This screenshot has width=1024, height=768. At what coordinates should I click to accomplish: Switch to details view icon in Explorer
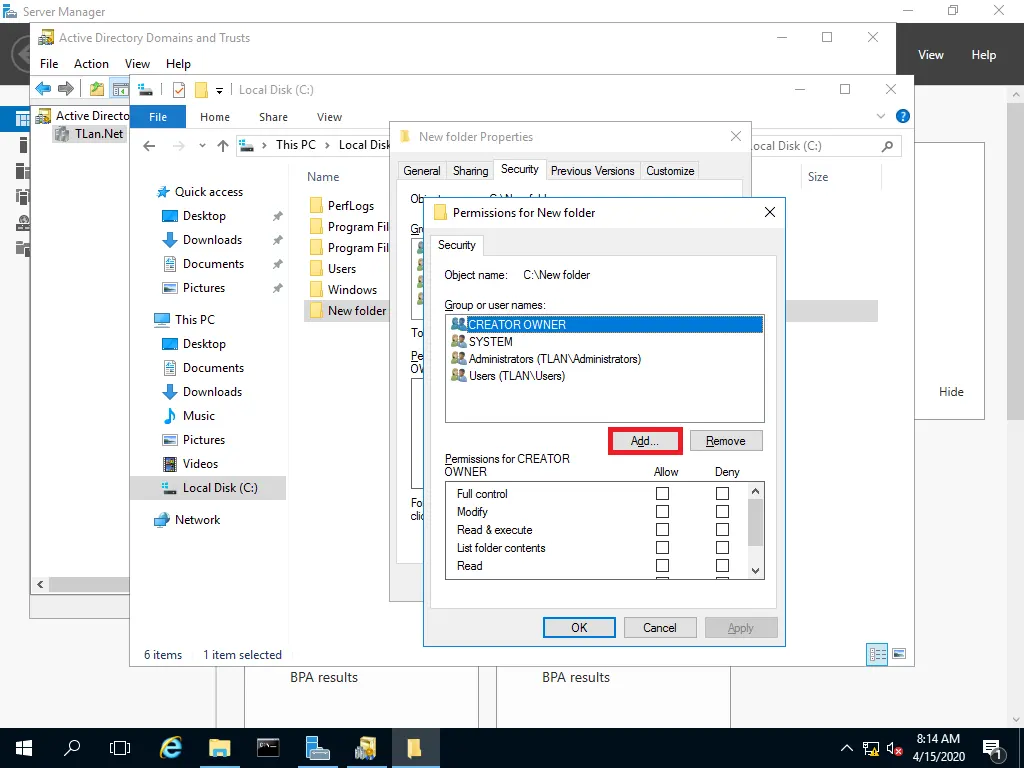point(876,654)
